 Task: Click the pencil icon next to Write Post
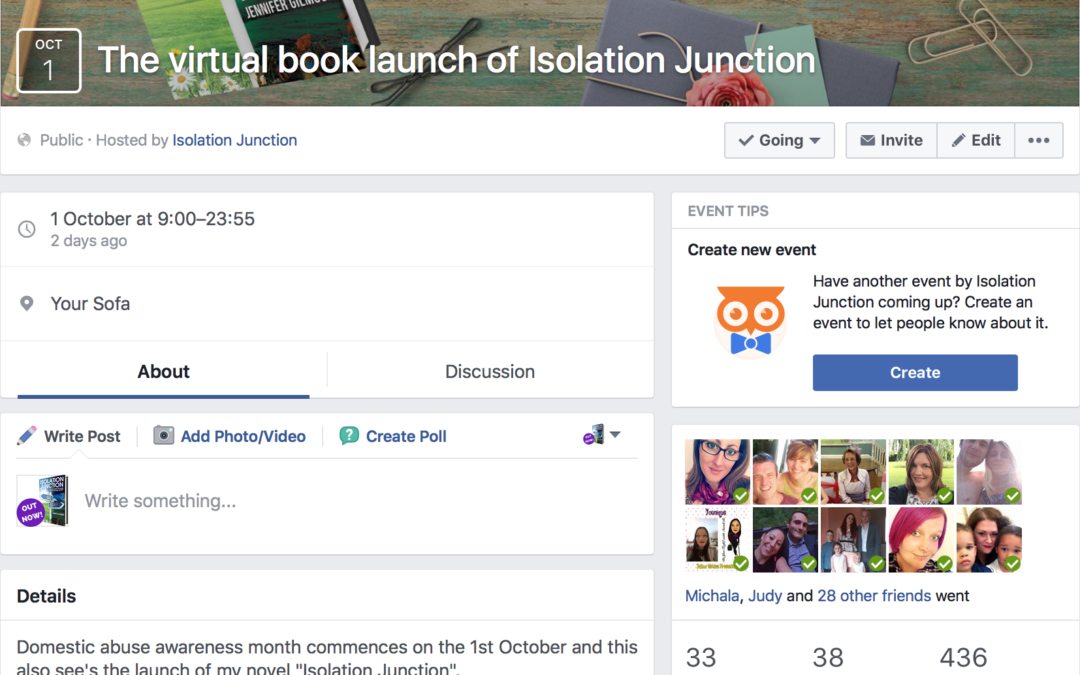pyautogui.click(x=26, y=435)
